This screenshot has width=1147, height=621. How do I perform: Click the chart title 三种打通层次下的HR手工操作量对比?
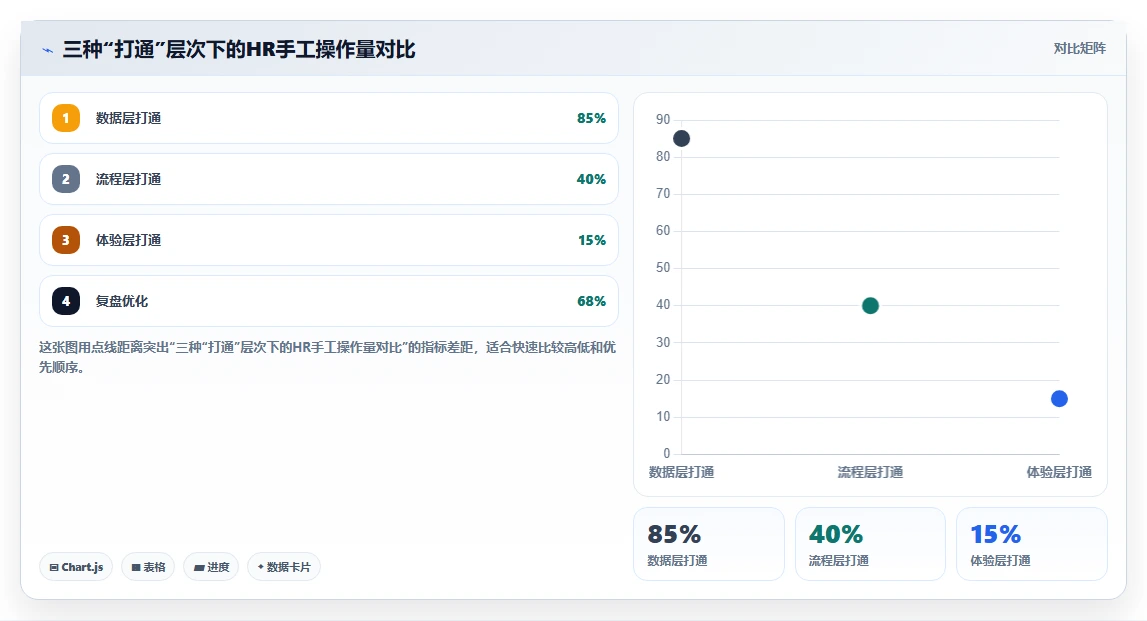click(x=239, y=50)
